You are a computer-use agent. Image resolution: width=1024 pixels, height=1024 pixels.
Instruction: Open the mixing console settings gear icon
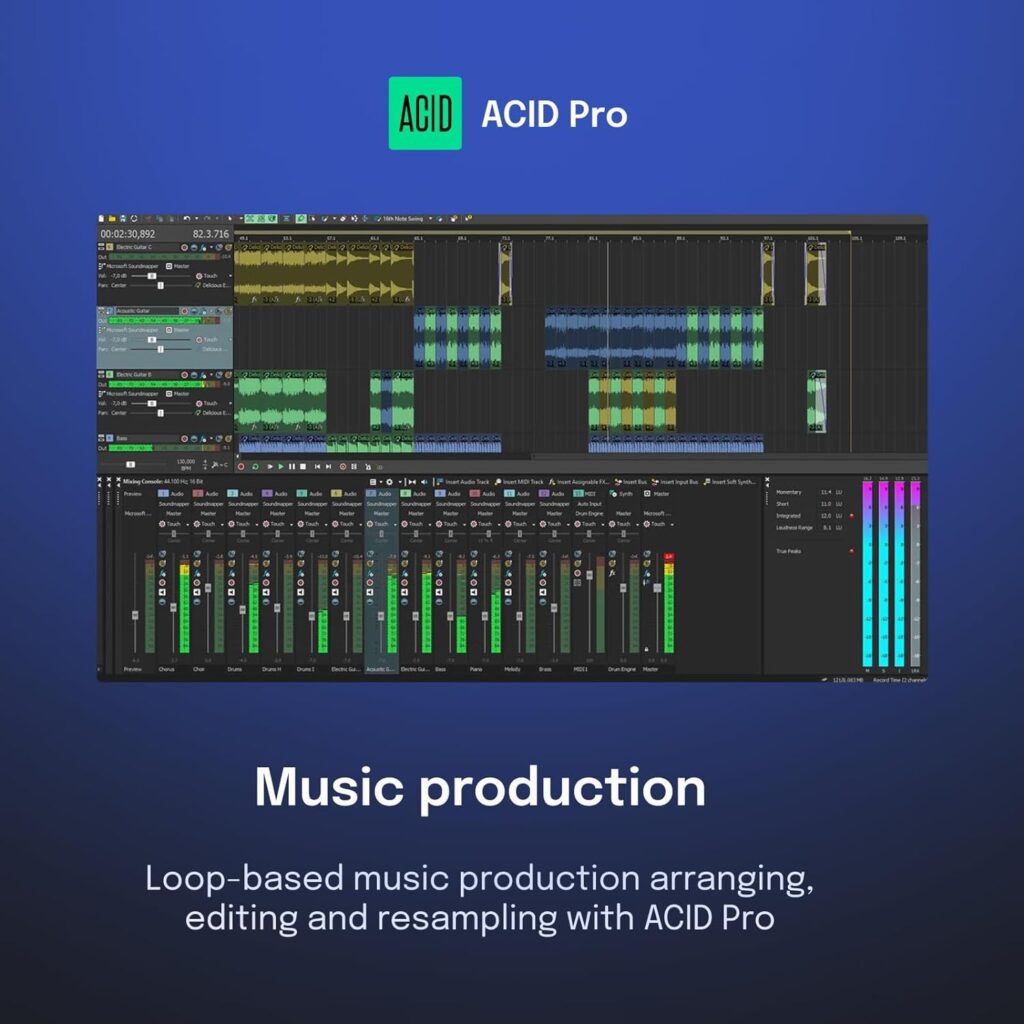388,482
